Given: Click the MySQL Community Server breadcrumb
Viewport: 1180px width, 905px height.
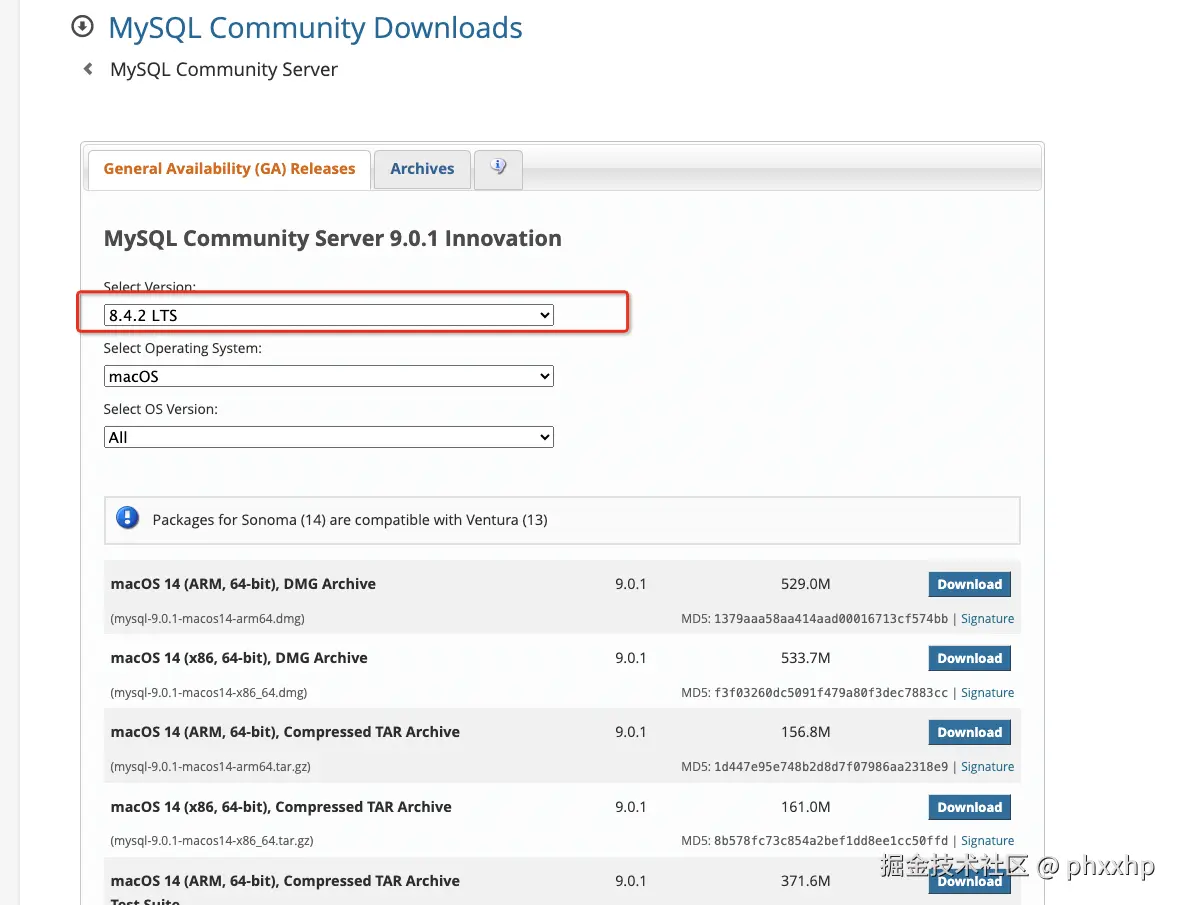Looking at the screenshot, I should [224, 69].
